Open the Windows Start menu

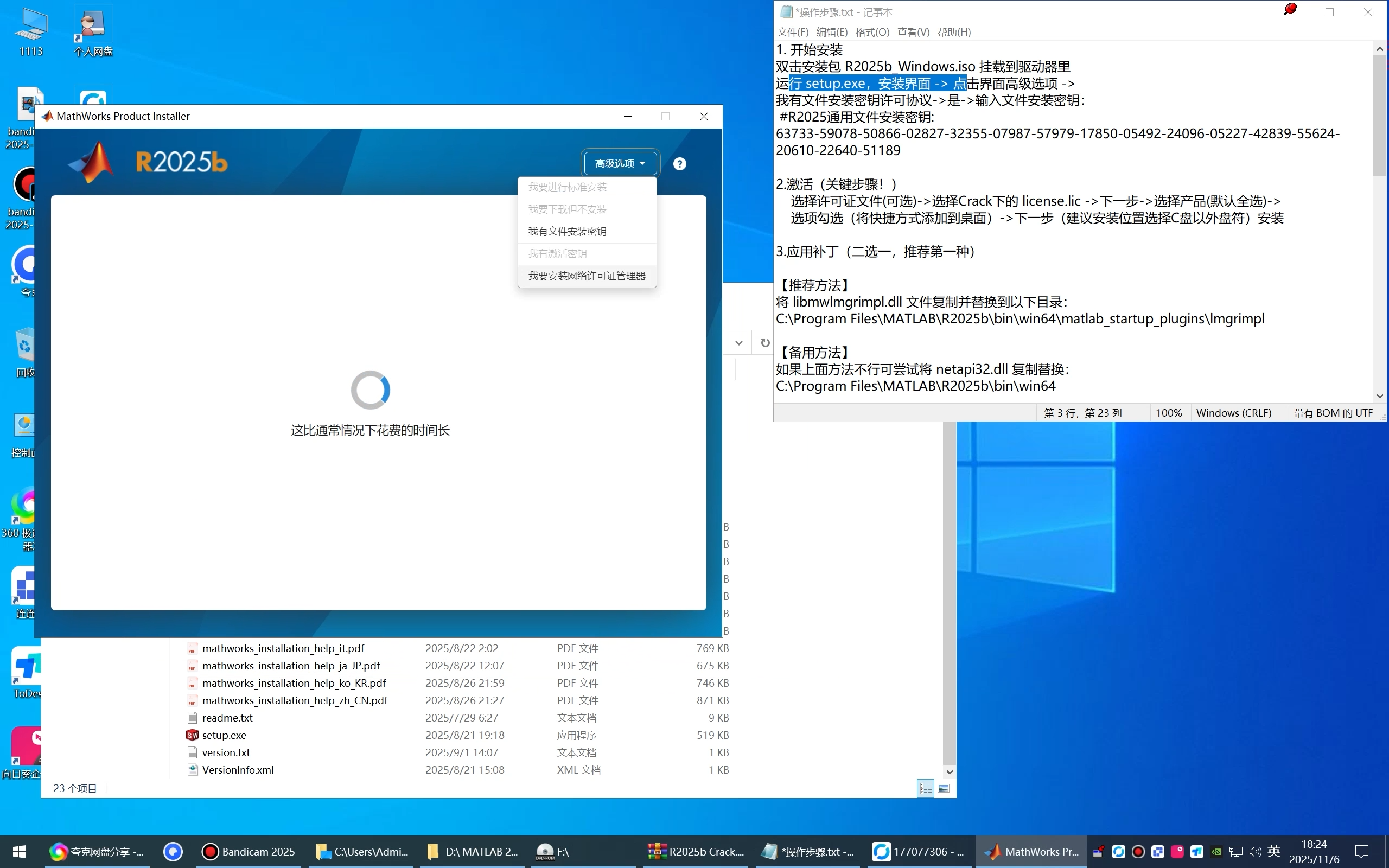20,851
